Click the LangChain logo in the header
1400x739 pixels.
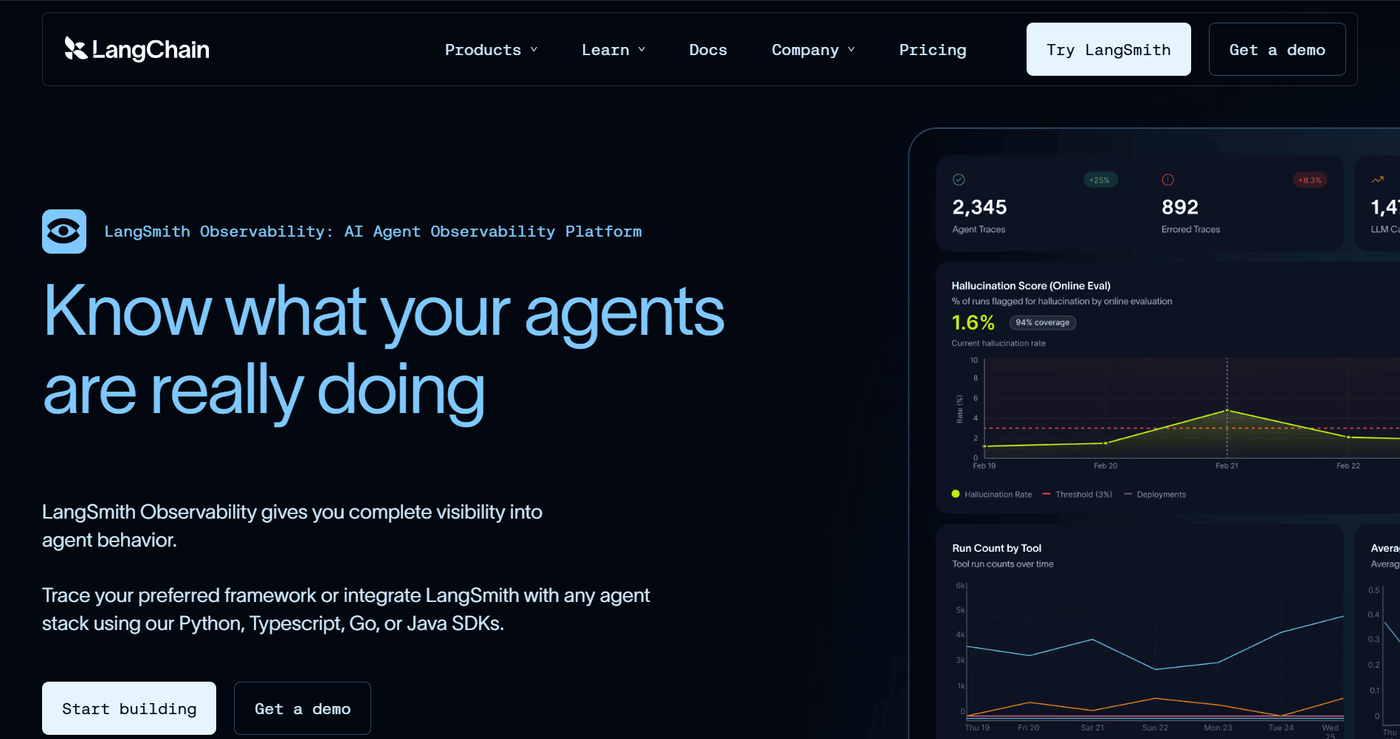pos(137,49)
